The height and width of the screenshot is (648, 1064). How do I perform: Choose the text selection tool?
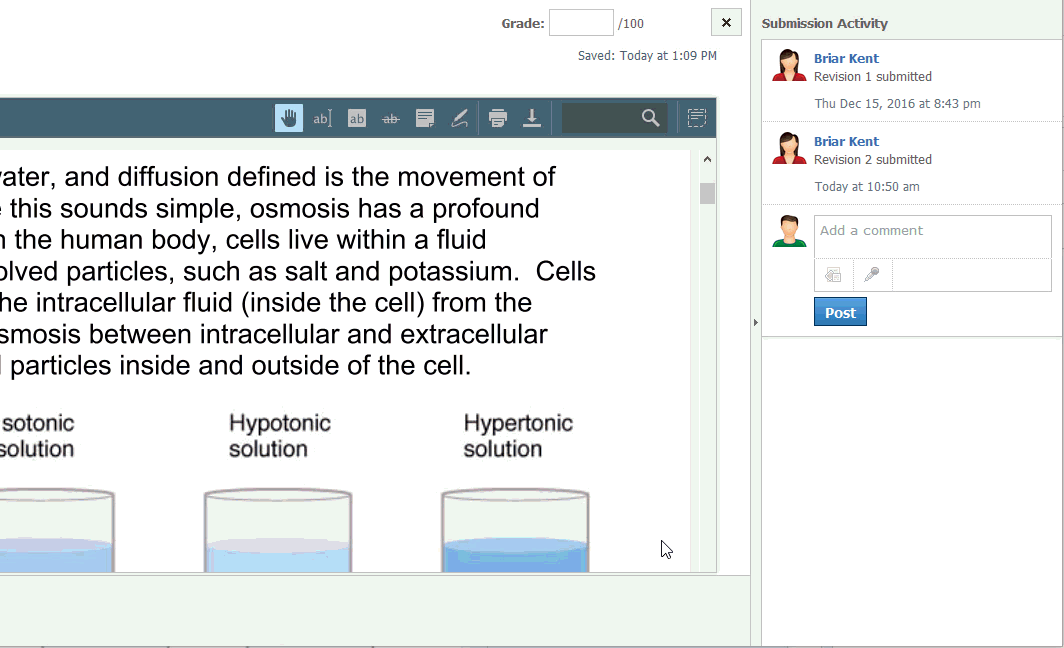322,118
